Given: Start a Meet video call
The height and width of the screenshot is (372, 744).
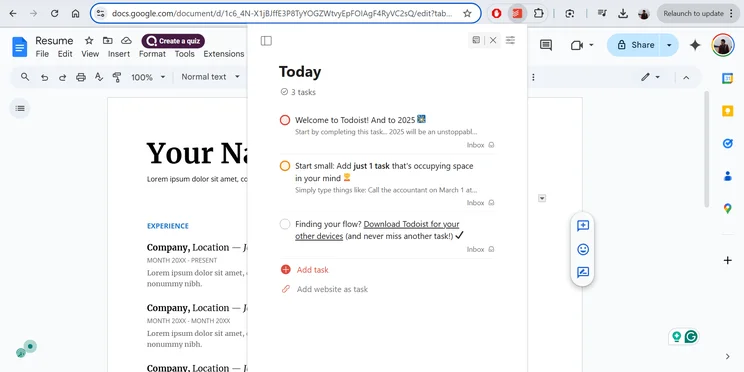Looking at the screenshot, I should [x=577, y=45].
